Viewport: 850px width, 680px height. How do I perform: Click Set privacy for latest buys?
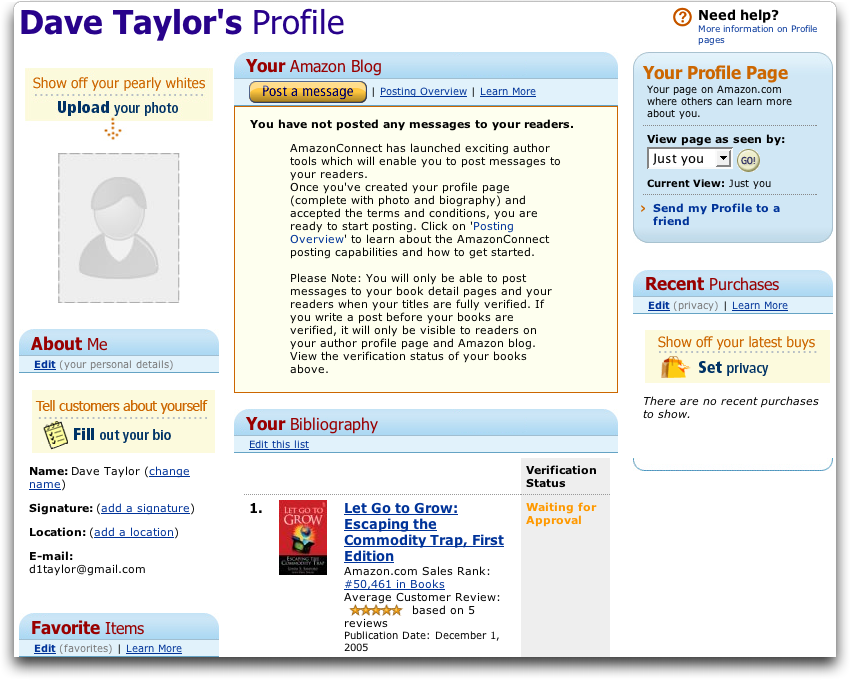click(733, 368)
